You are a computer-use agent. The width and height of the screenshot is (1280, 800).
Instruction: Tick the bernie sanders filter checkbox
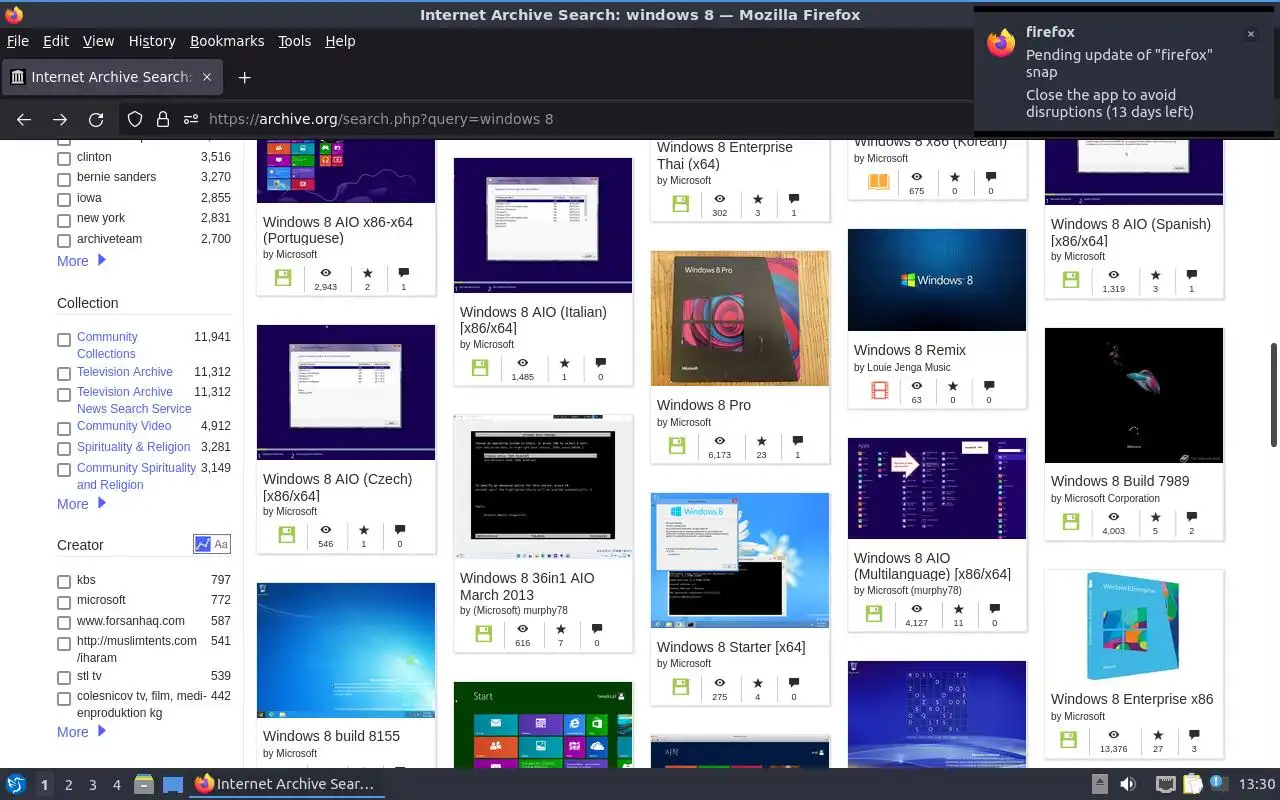click(x=64, y=179)
